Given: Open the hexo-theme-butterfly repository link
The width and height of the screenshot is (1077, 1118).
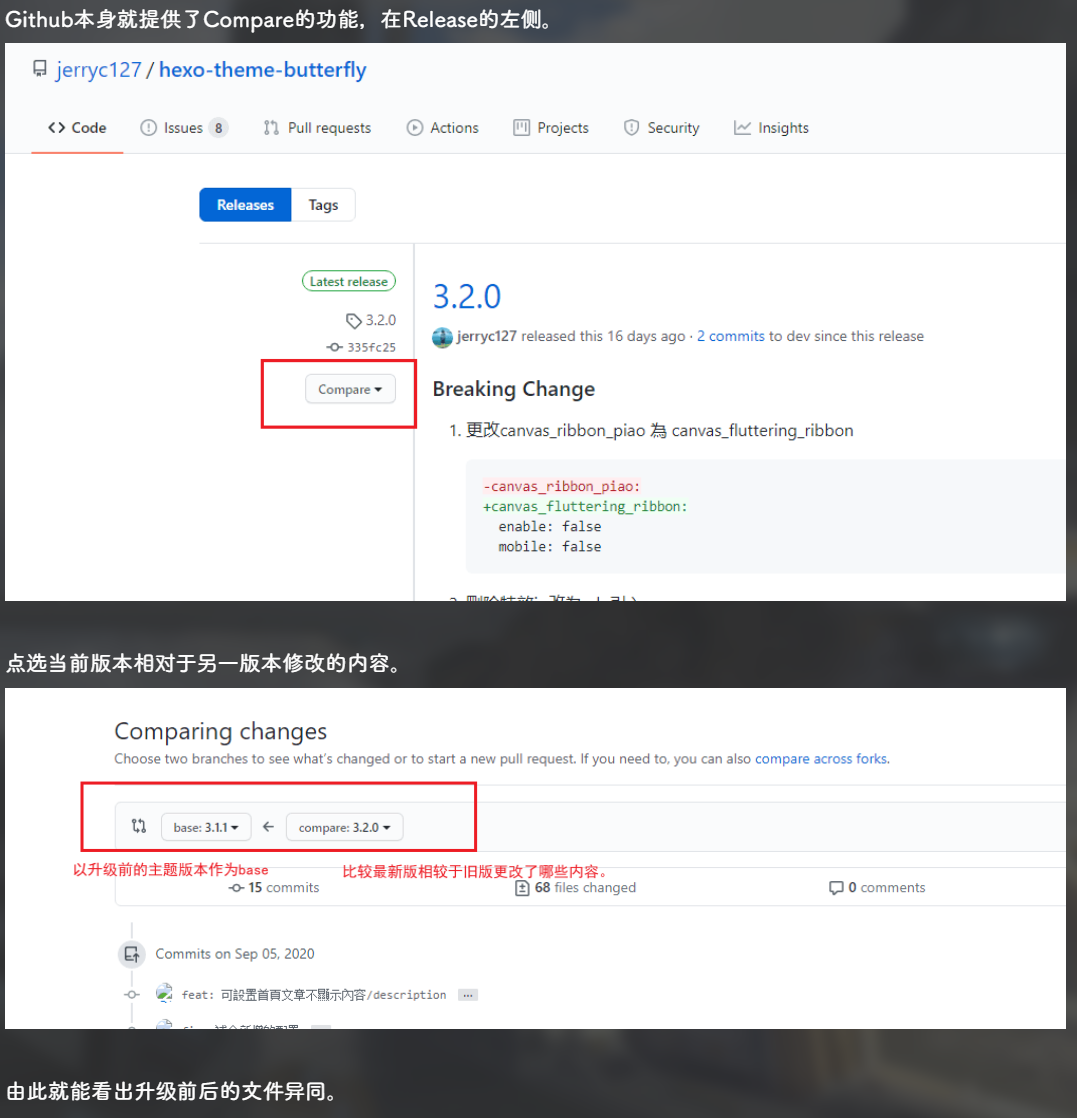Looking at the screenshot, I should pos(262,70).
